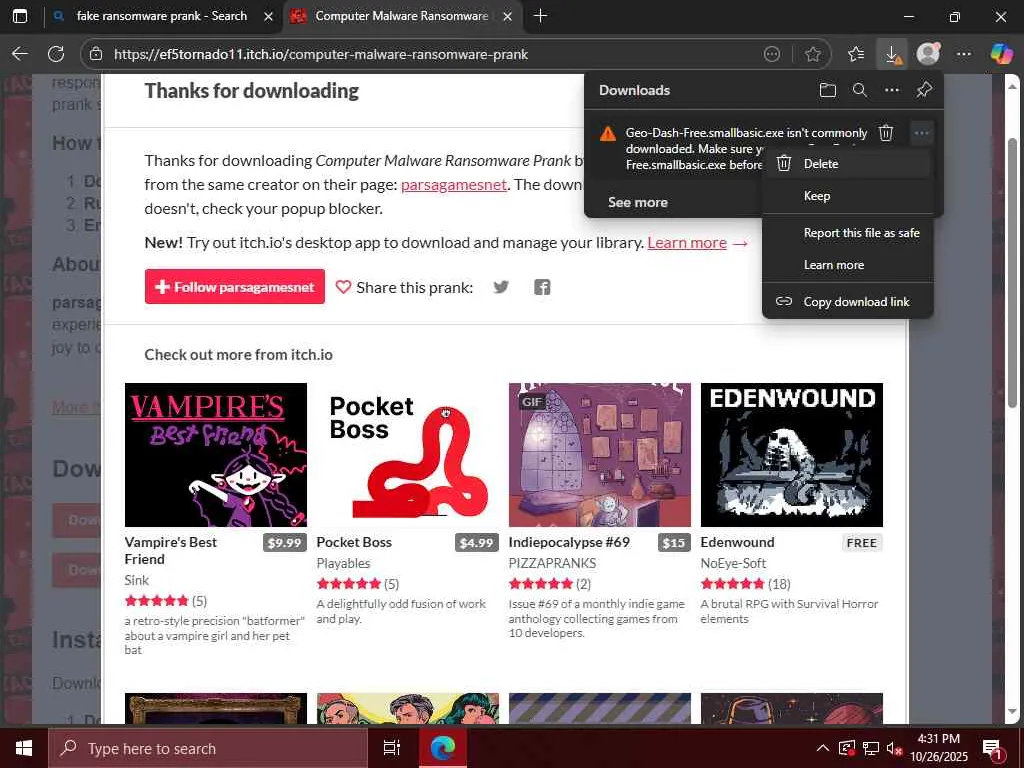Launch Copilot from the toolbar
1024x768 pixels.
pyautogui.click(x=1001, y=54)
